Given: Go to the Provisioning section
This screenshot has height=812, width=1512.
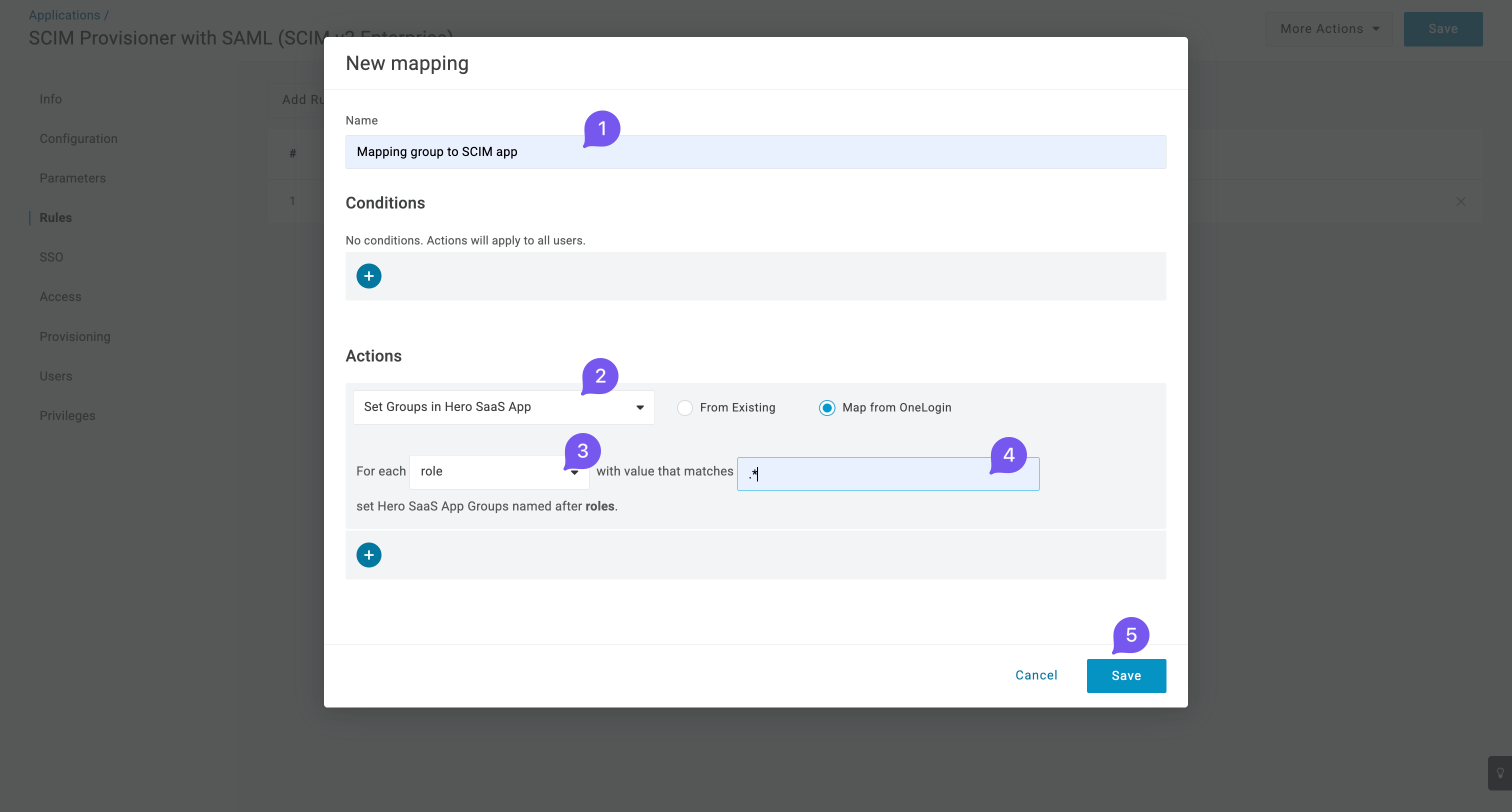Looking at the screenshot, I should coord(74,336).
